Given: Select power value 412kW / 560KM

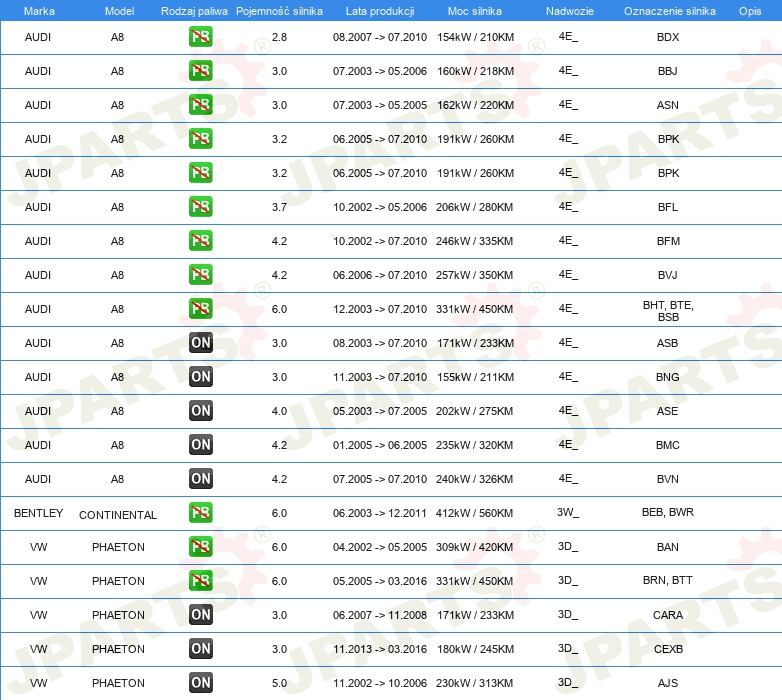Looking at the screenshot, I should 474,513.
